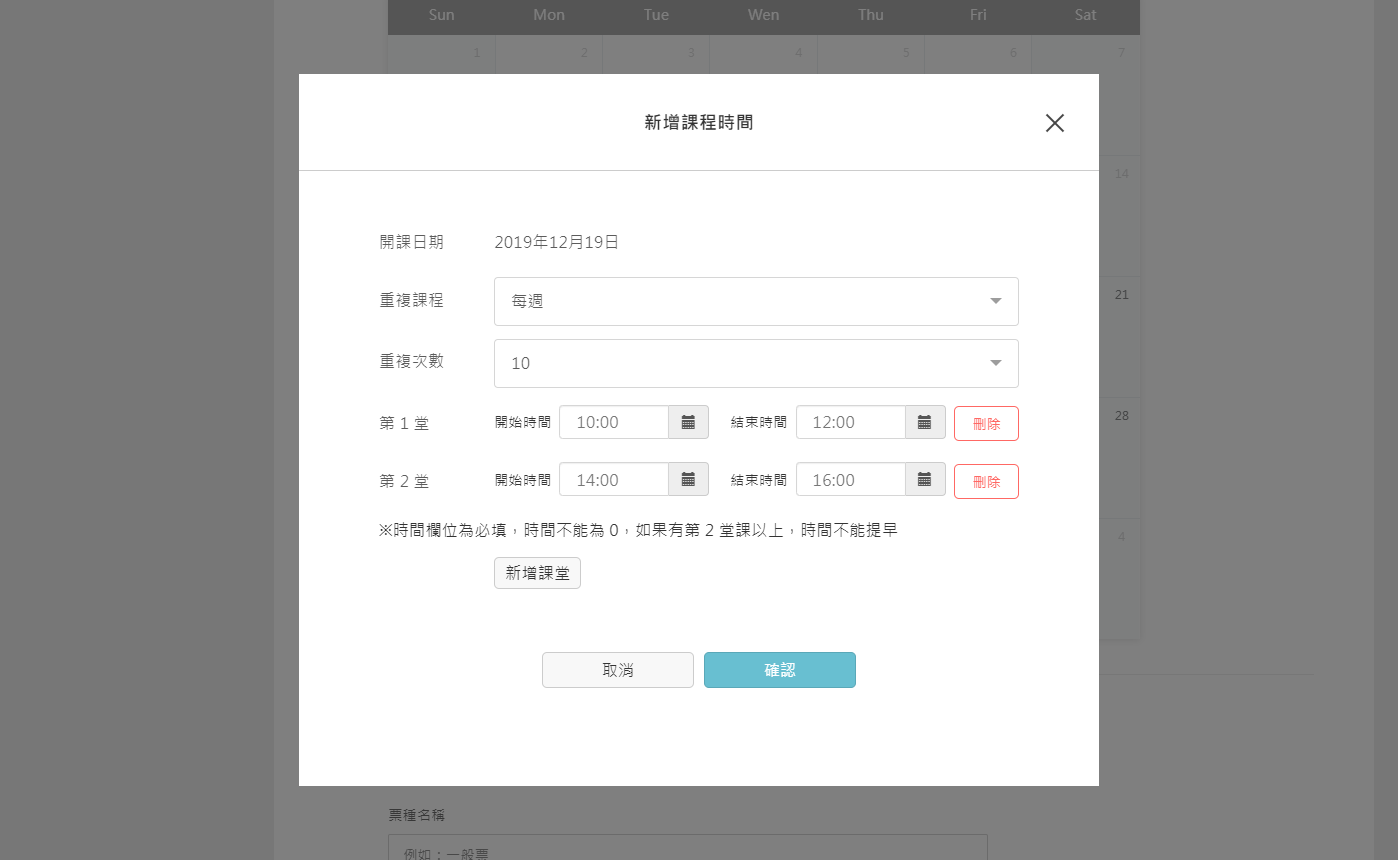Select day 14 in the background calendar
Screen dimensions: 1398x860
[x=1121, y=174]
